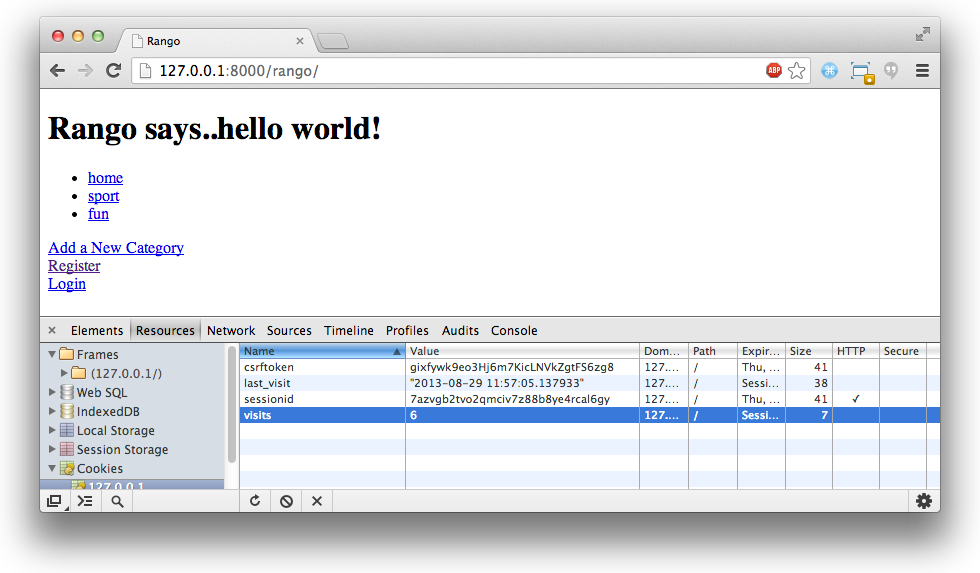
Task: Open the Adblock Plus extension icon
Action: click(x=774, y=71)
